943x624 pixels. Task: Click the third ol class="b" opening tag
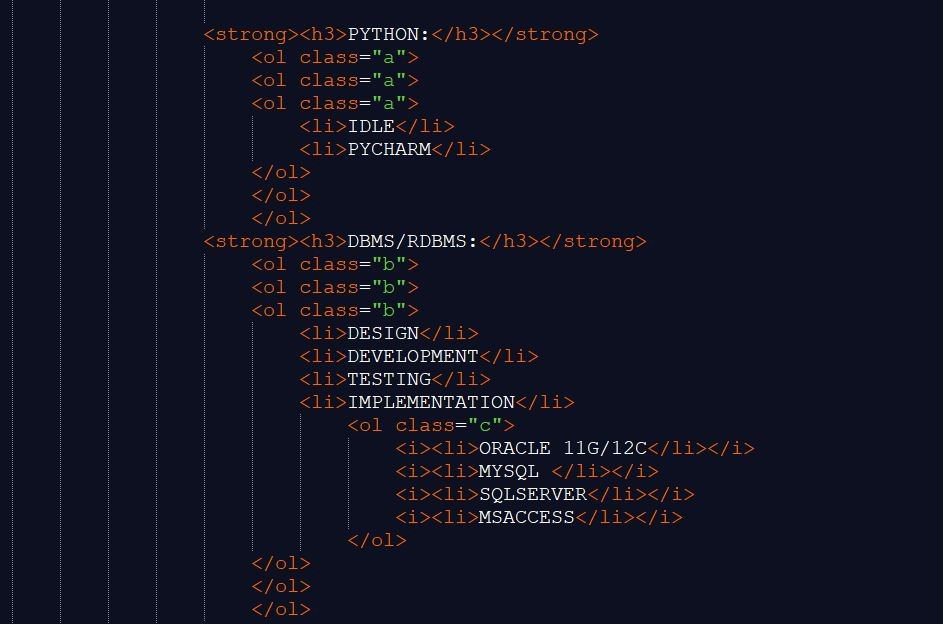click(335, 311)
